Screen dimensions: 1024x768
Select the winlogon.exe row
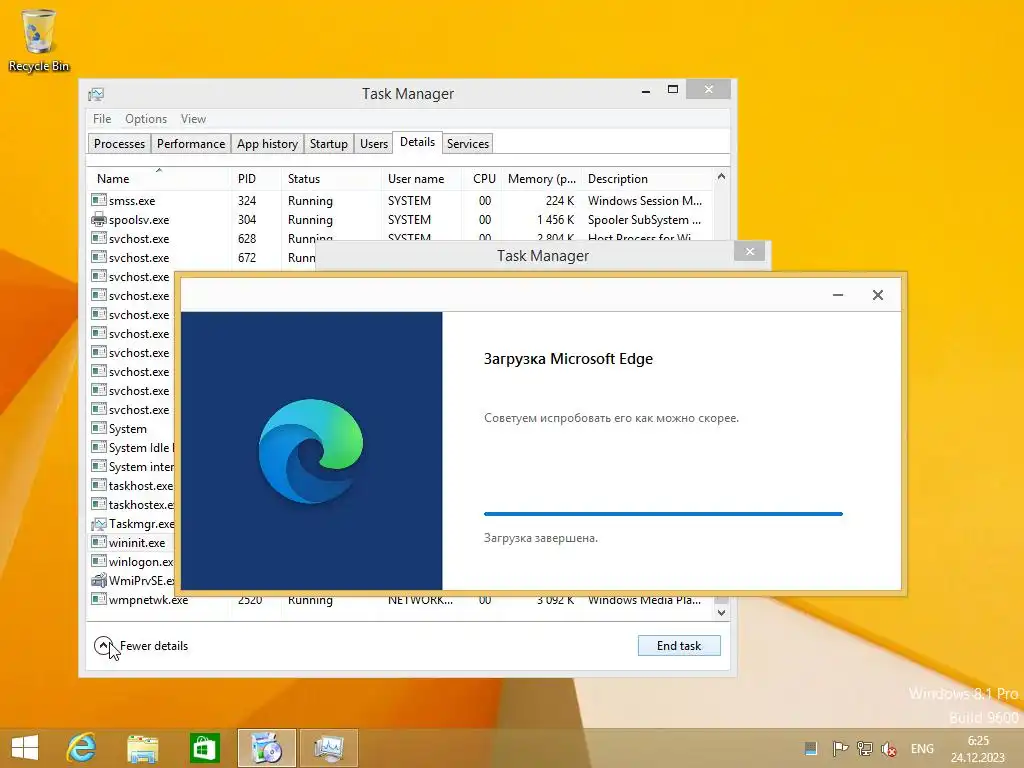(131, 562)
